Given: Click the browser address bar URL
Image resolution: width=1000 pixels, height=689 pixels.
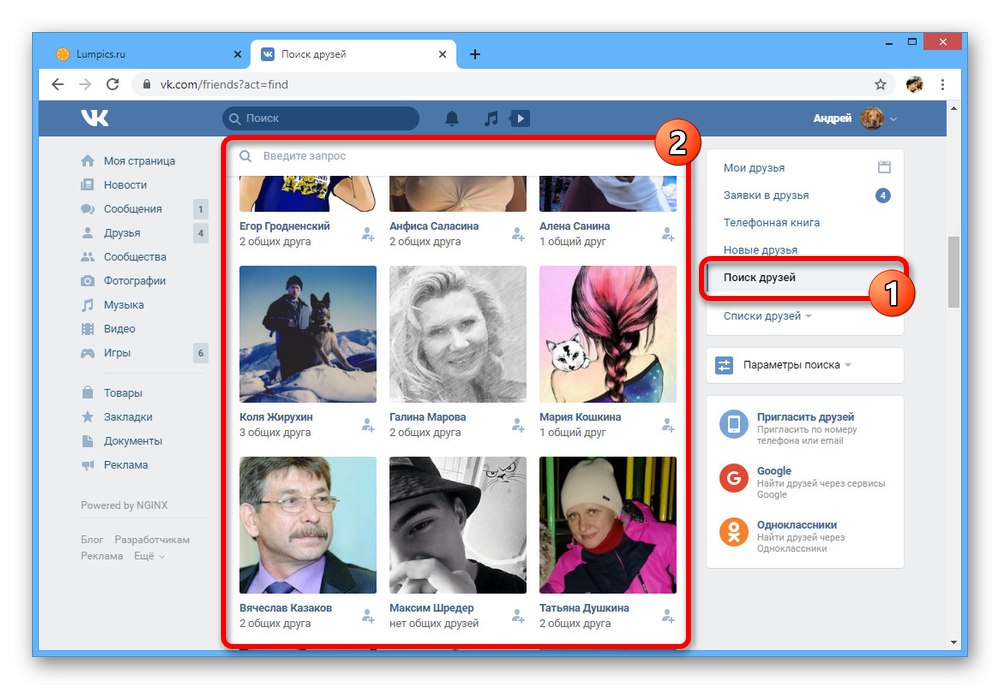Looking at the screenshot, I should [224, 84].
